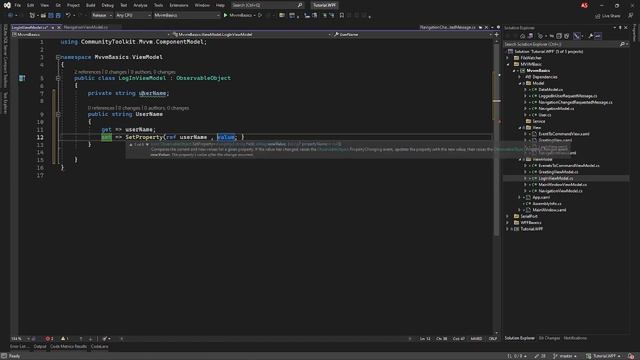Open the File menu

pos(18,5)
